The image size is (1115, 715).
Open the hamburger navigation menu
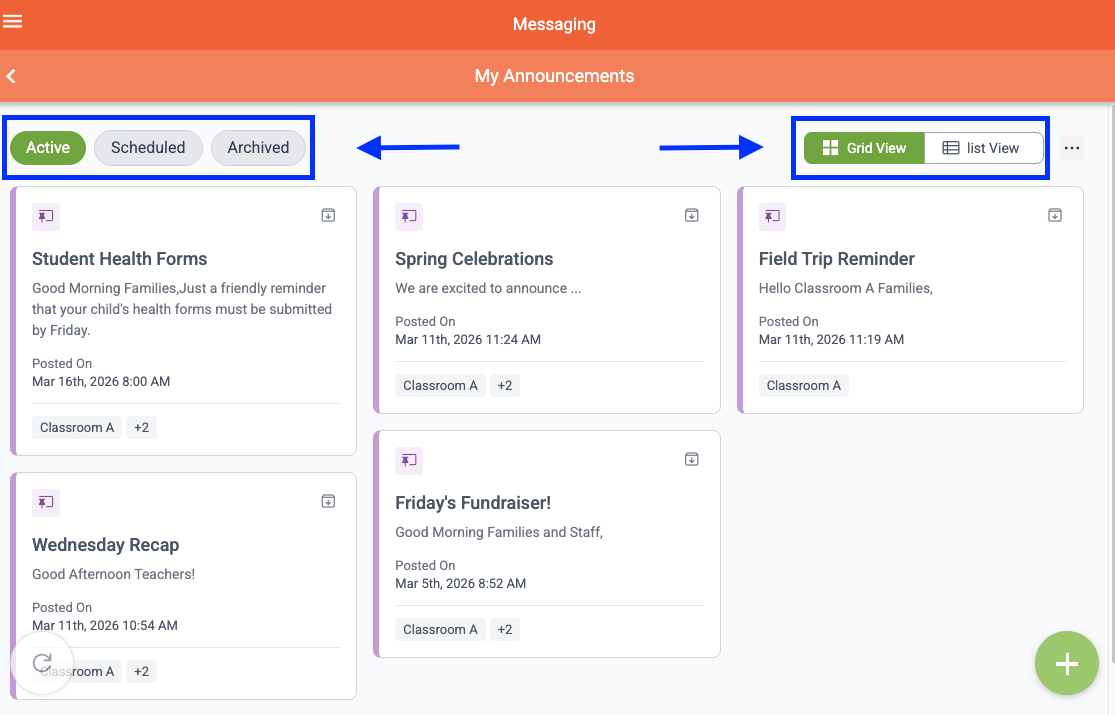(13, 22)
